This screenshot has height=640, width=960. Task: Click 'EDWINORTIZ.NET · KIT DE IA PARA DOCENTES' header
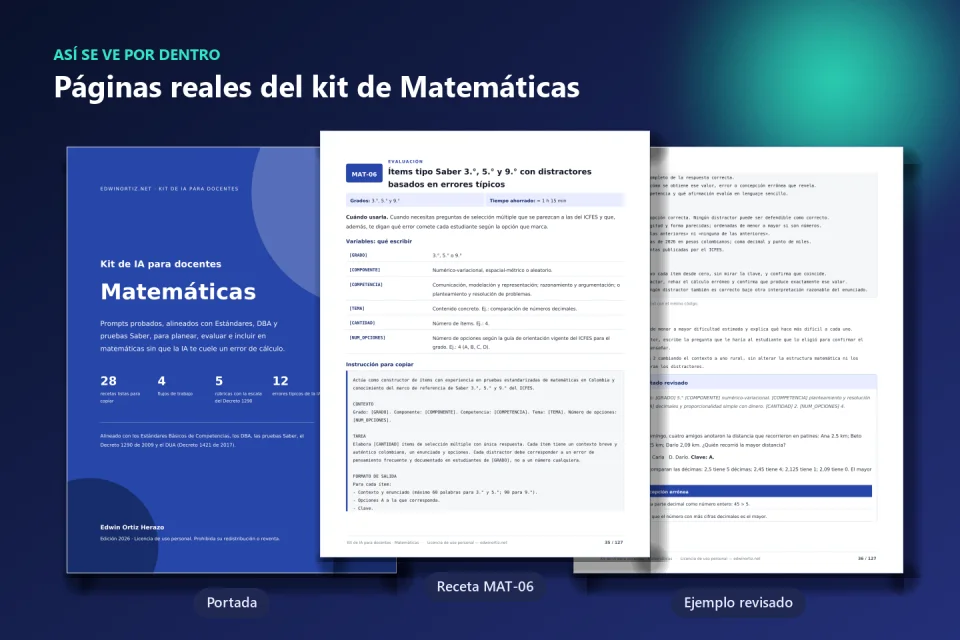(x=169, y=189)
